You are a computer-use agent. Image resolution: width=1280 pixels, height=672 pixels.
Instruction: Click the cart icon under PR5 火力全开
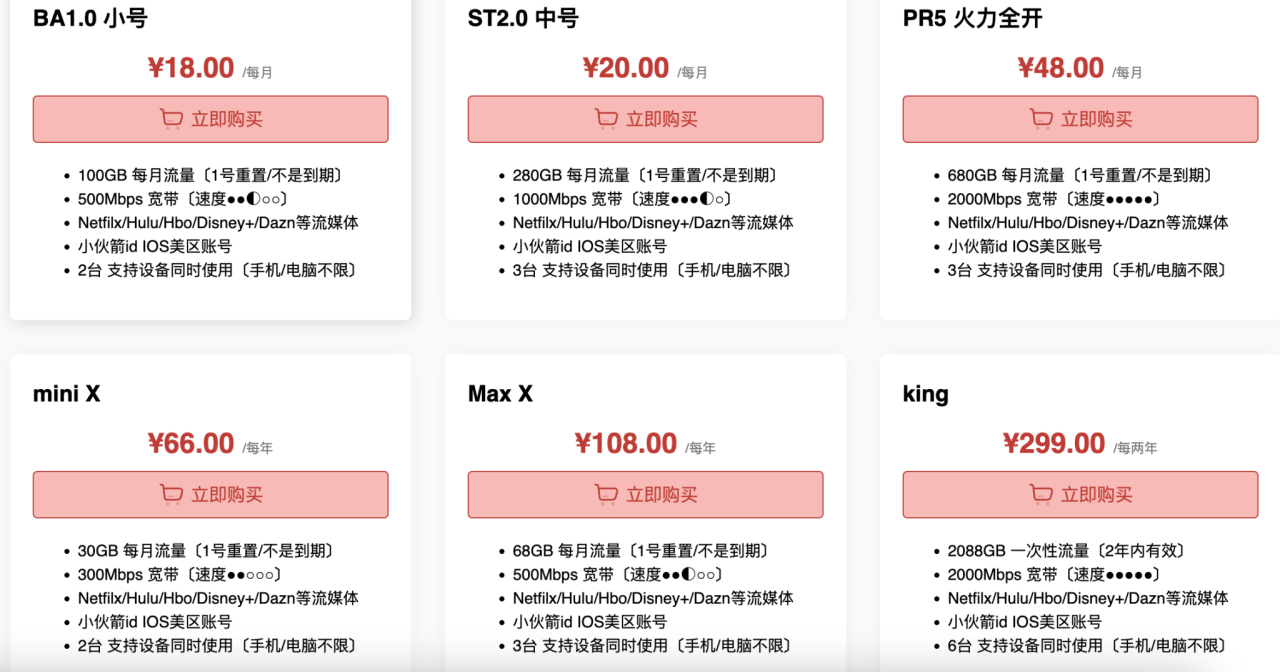1041,119
